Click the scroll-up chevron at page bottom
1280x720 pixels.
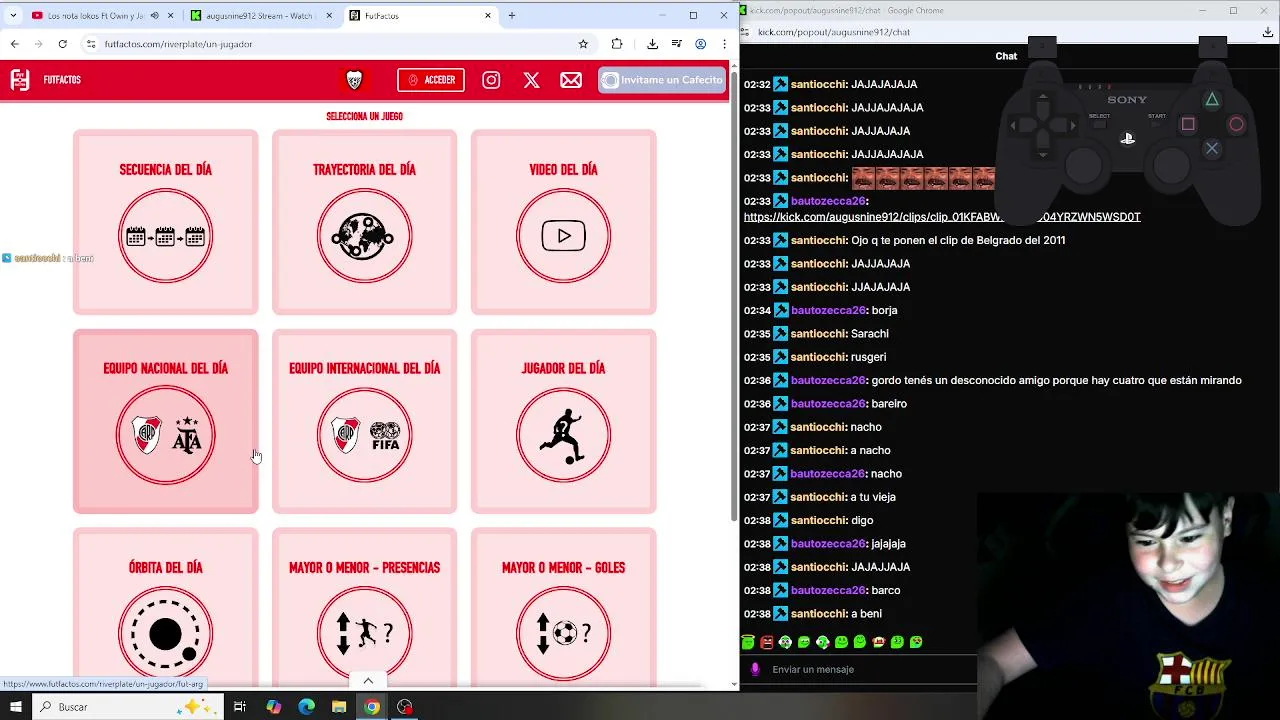[368, 681]
